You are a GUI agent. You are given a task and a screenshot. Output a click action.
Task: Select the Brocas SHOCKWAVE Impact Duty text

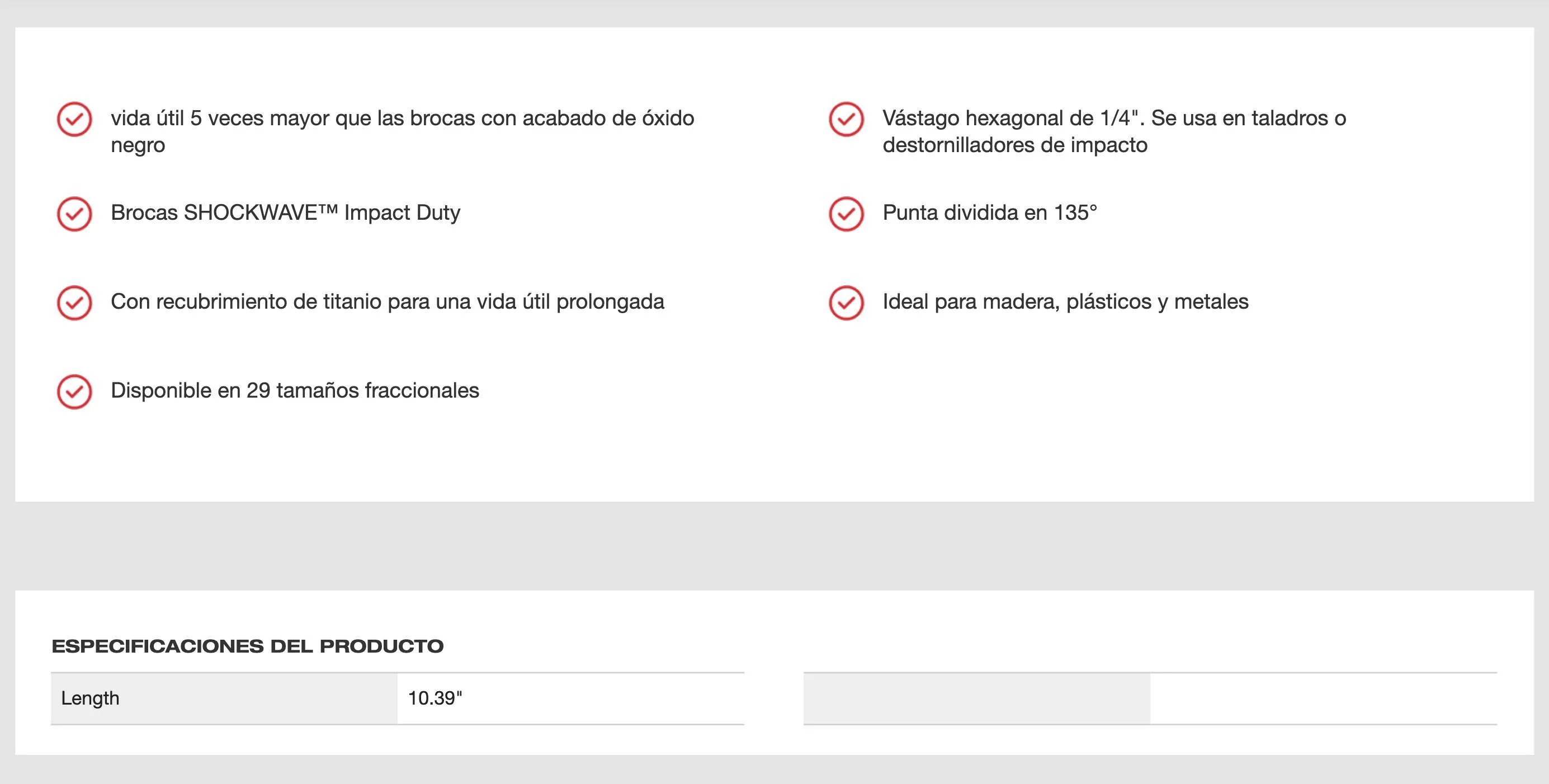[286, 213]
